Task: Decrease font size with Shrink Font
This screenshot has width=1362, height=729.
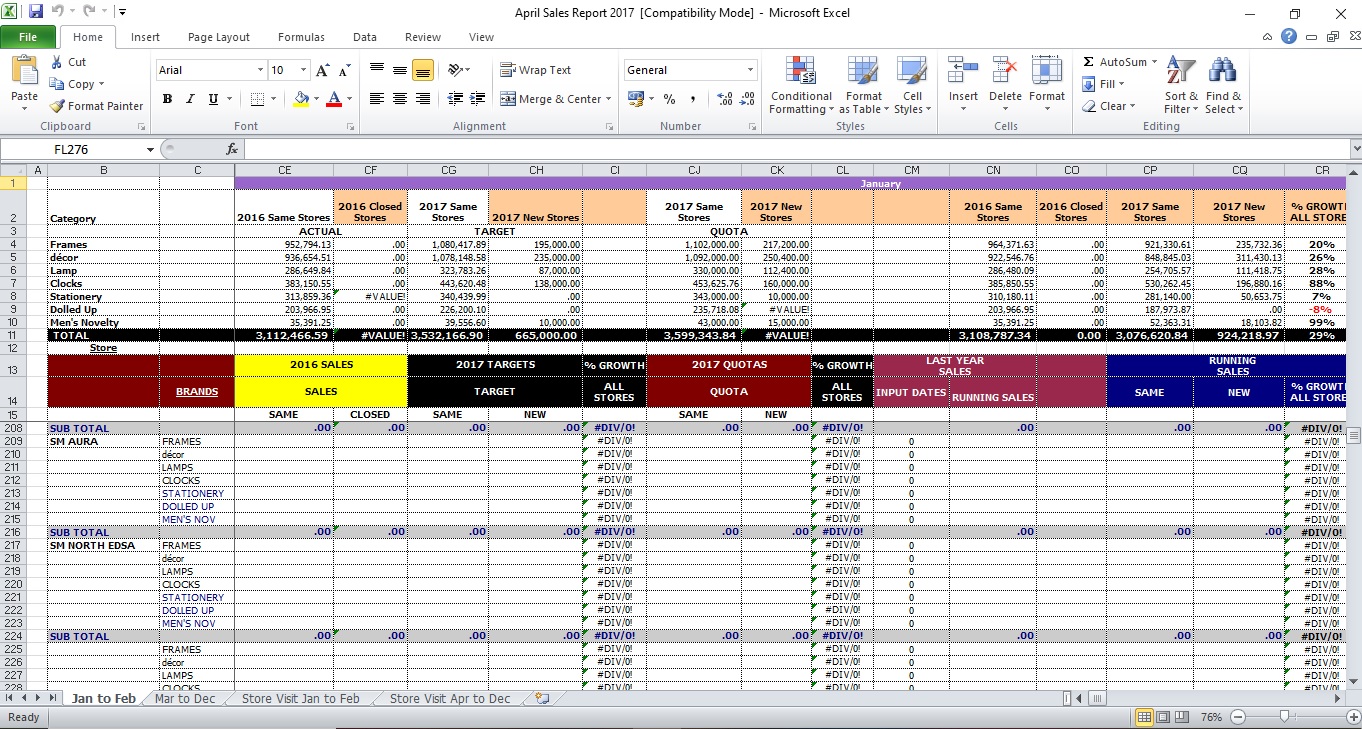Action: click(344, 71)
